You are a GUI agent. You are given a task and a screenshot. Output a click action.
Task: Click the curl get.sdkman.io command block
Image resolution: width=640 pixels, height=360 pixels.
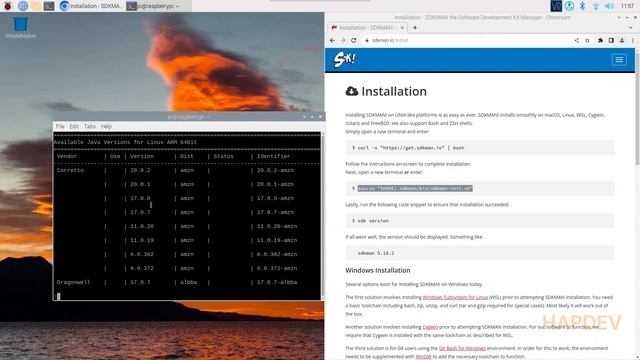480,148
